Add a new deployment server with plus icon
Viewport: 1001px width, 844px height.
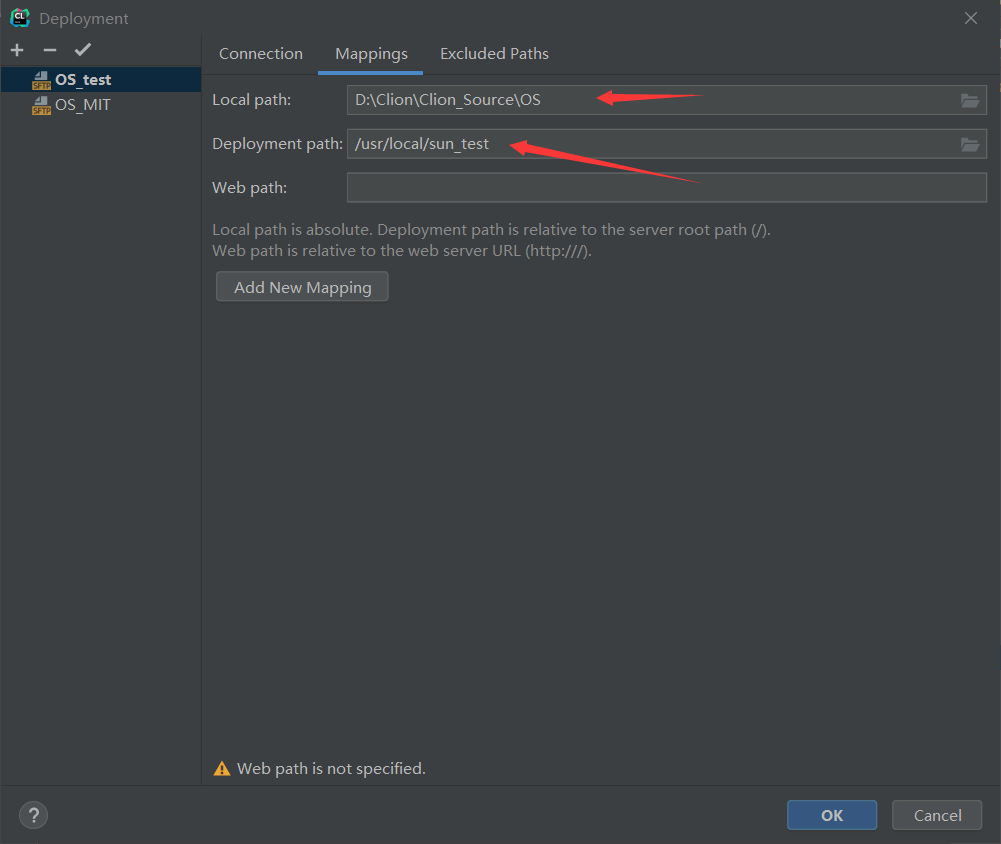pos(17,50)
